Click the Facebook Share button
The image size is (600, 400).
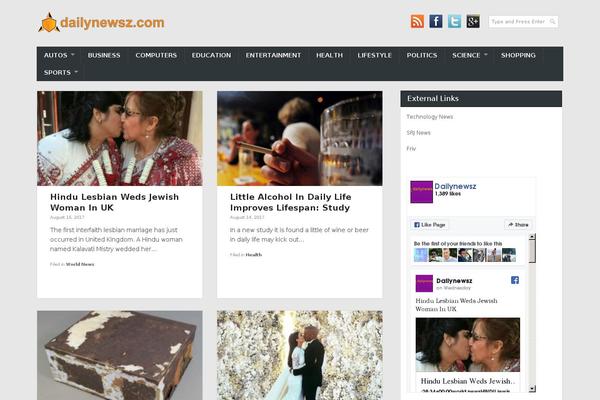[518, 225]
